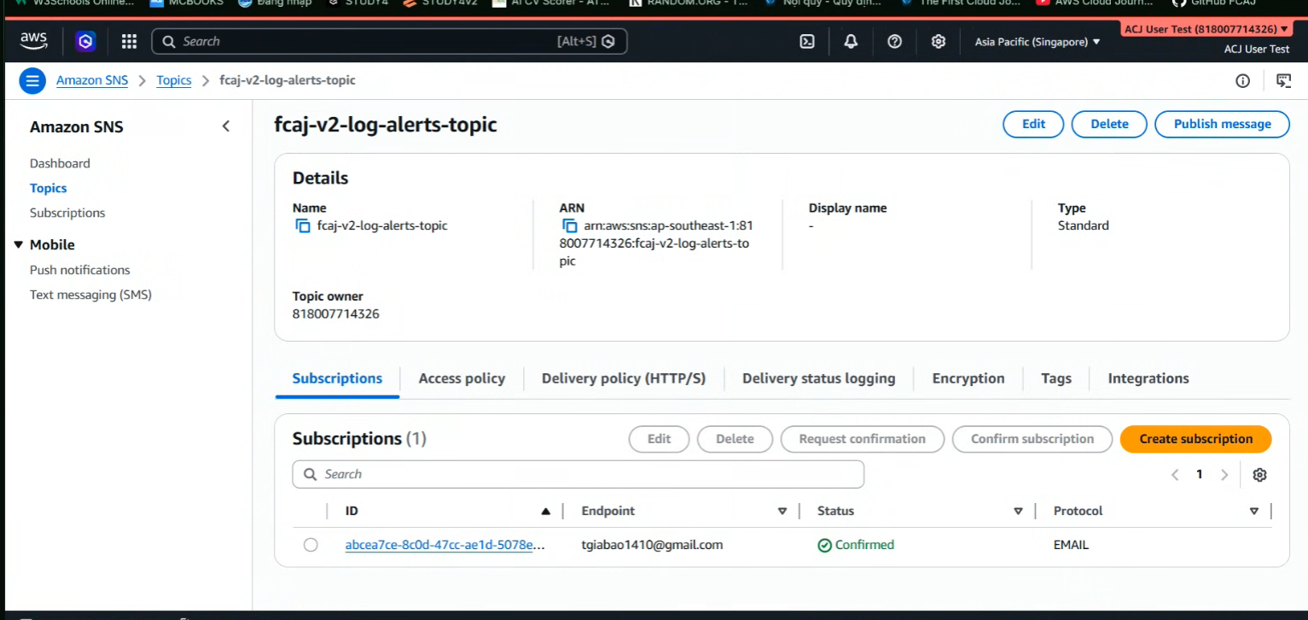This screenshot has height=620, width=1308.
Task: Sort subscriptions by the ID column arrow
Action: pyautogui.click(x=545, y=511)
